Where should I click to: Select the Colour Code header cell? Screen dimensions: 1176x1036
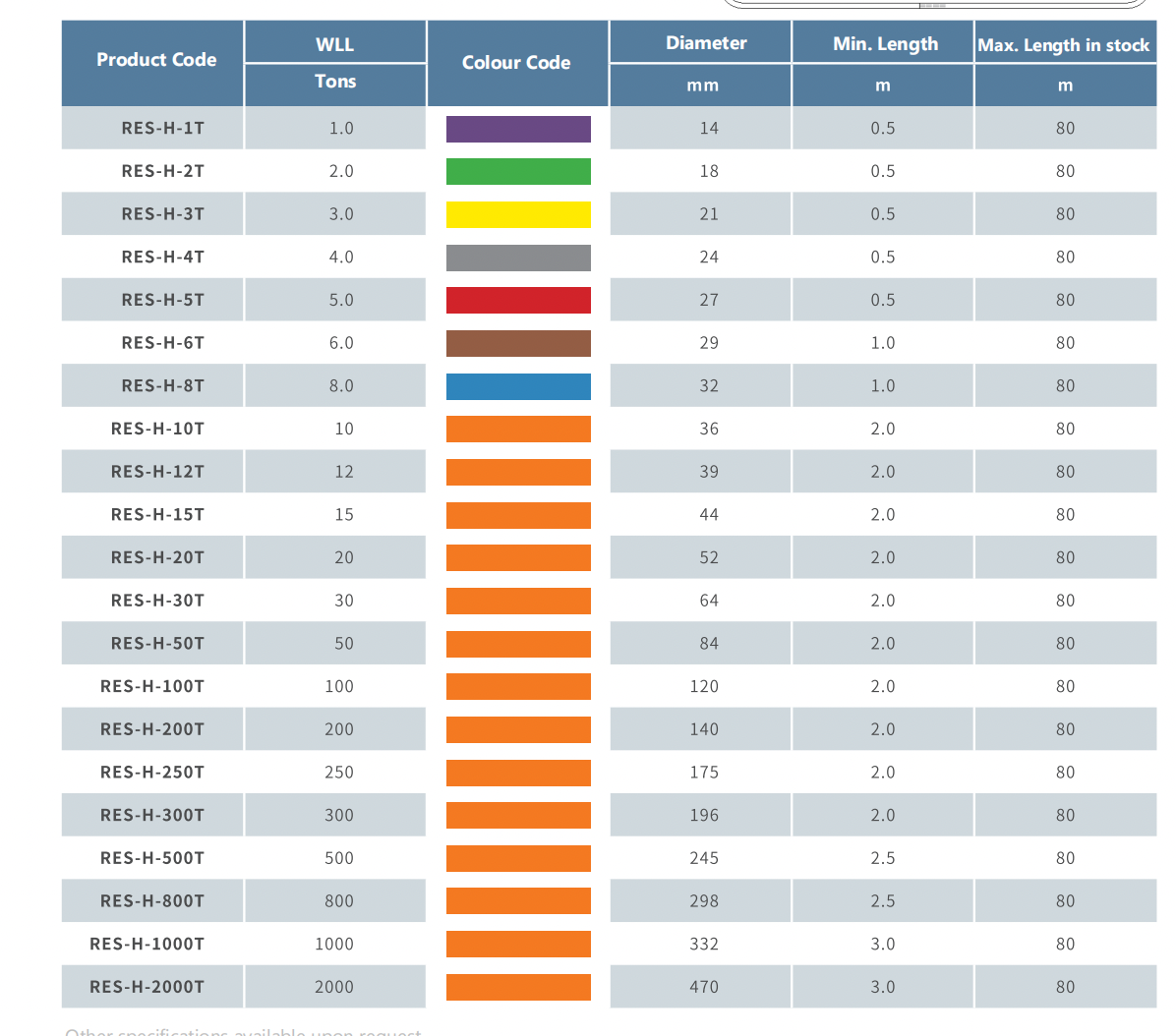(516, 63)
